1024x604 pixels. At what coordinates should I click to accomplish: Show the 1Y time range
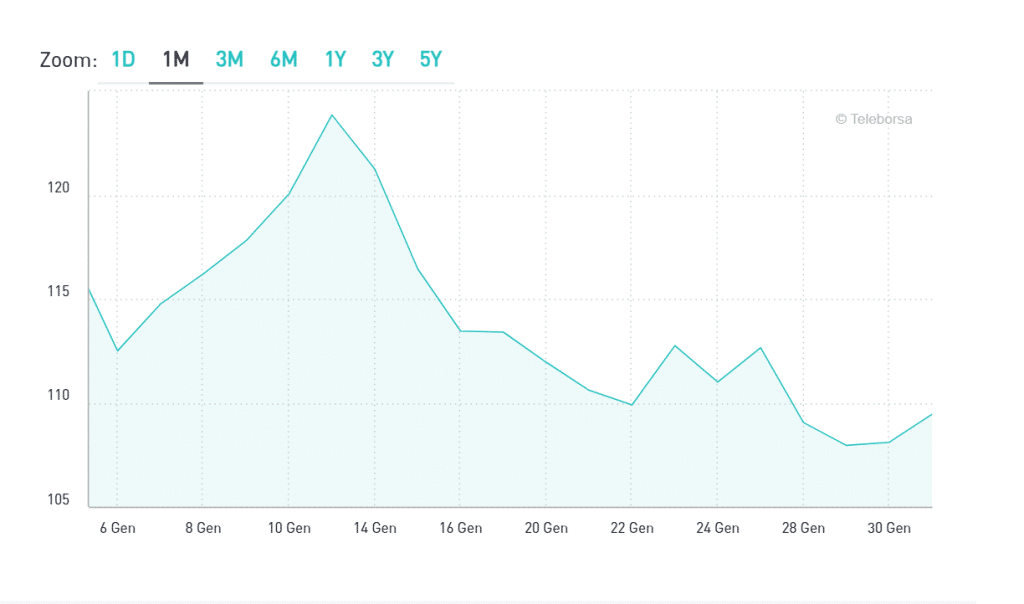point(335,60)
